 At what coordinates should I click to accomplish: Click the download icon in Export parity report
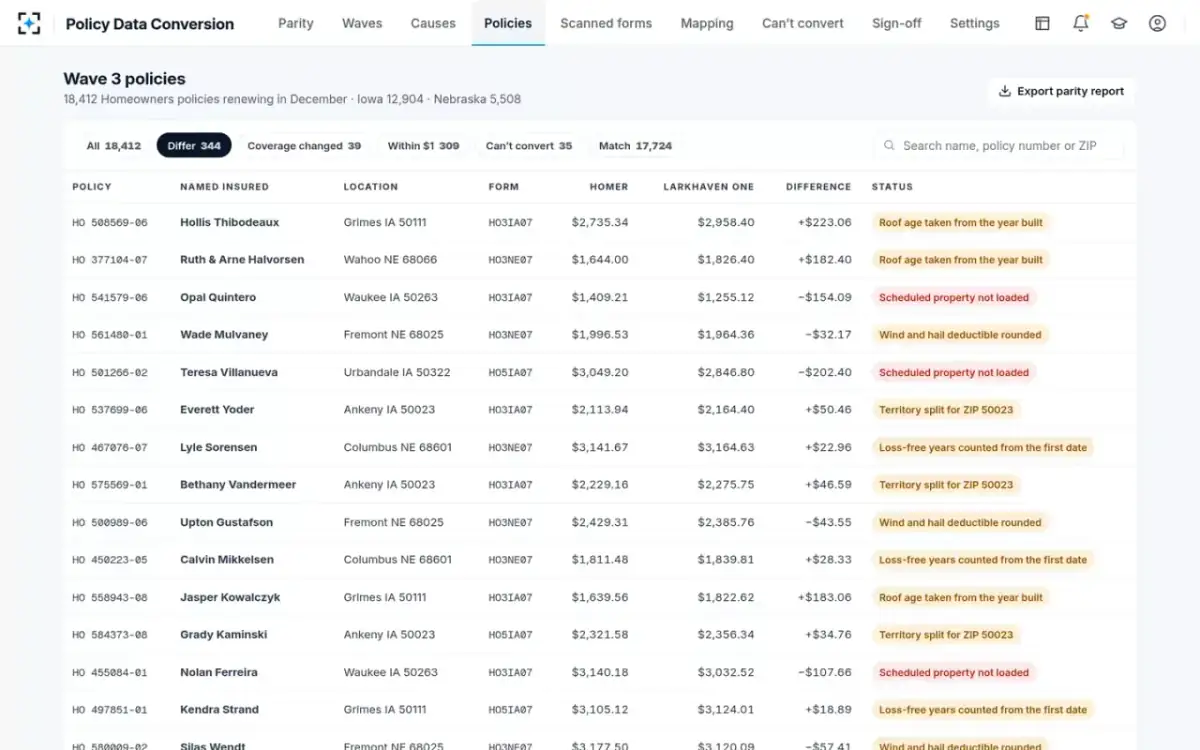click(x=1005, y=91)
